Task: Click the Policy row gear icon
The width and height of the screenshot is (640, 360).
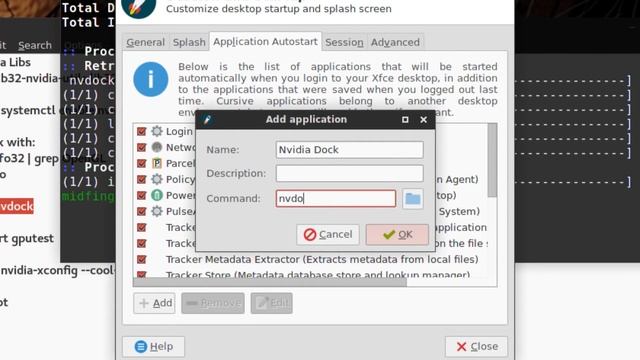Action: tap(157, 179)
